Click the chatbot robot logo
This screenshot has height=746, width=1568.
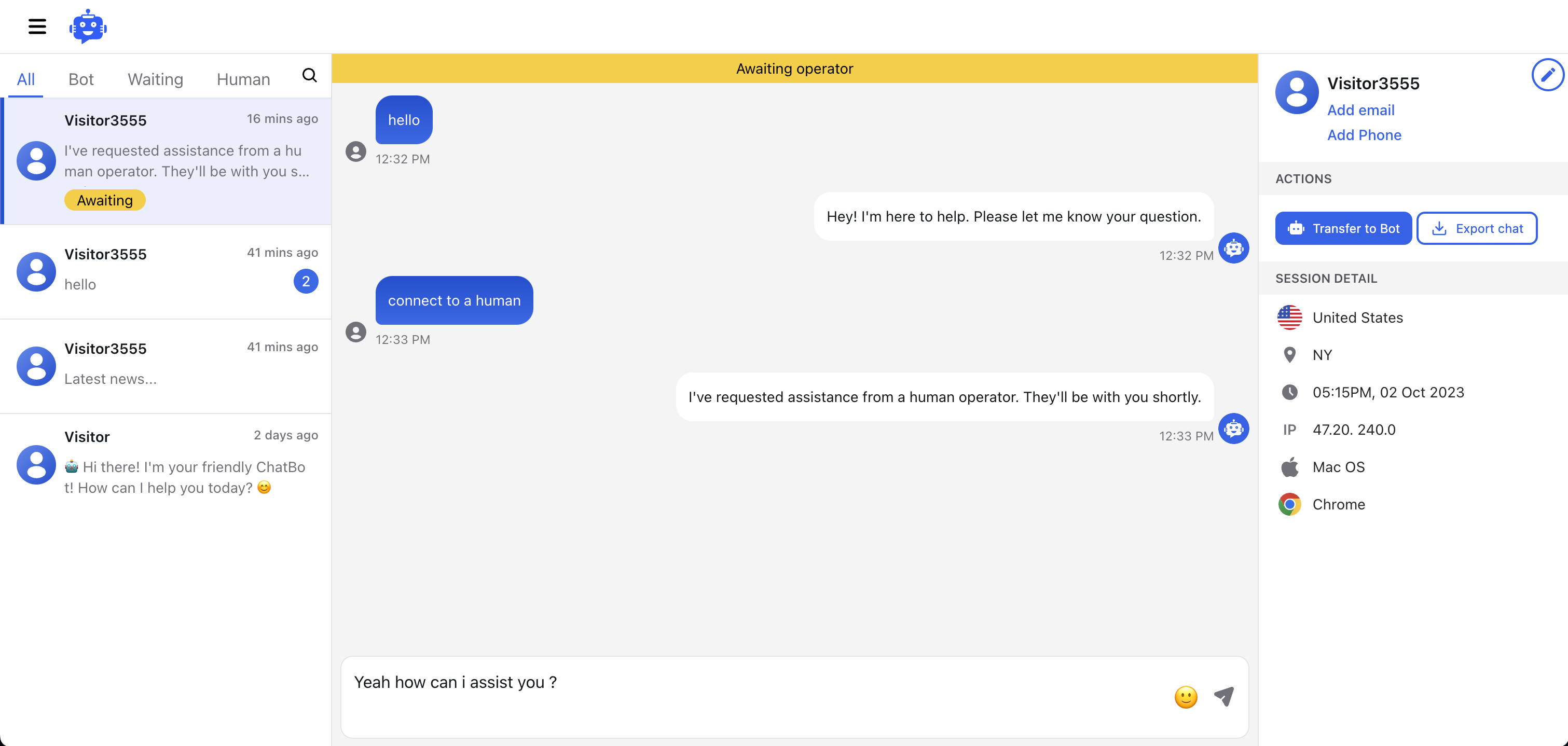[x=88, y=26]
